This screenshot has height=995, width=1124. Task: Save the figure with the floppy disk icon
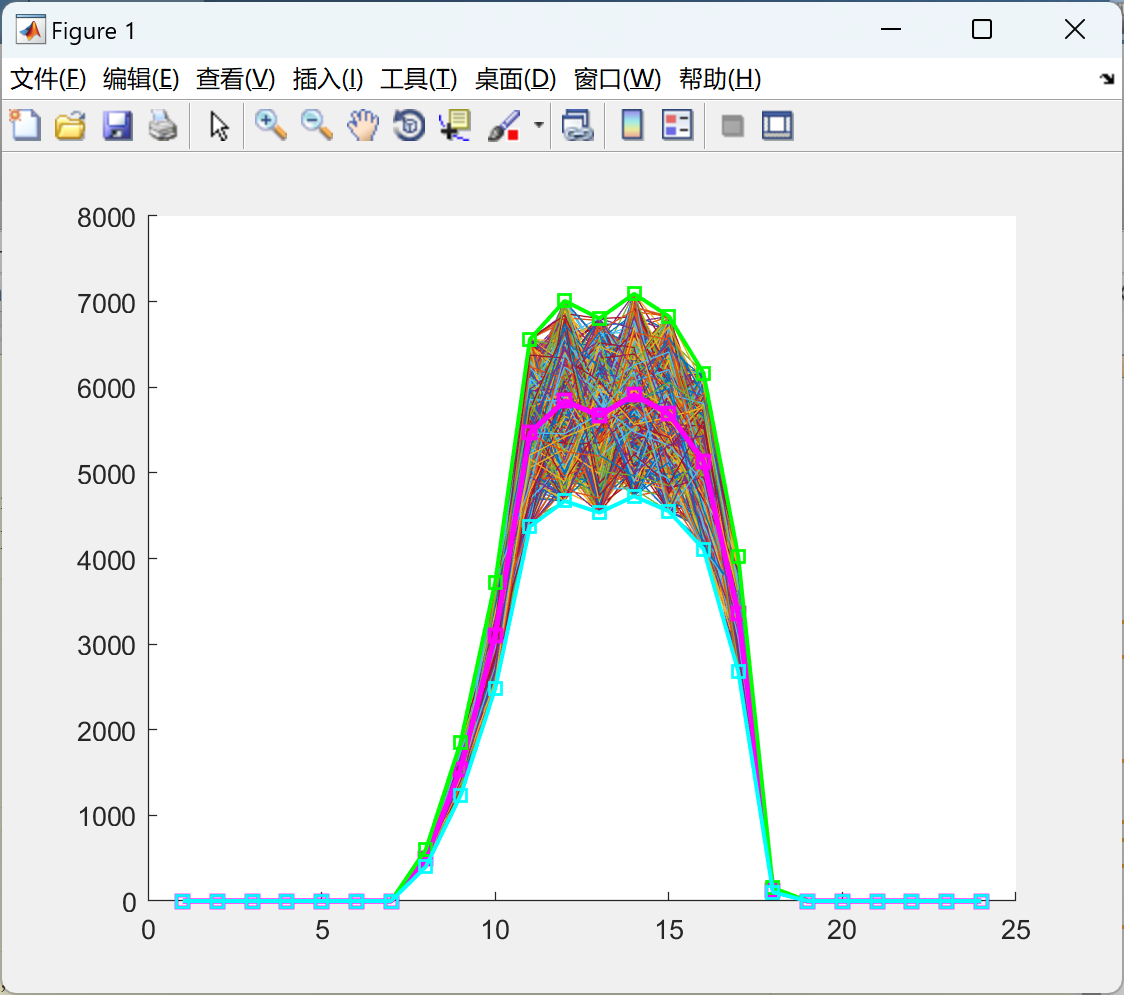coord(117,125)
